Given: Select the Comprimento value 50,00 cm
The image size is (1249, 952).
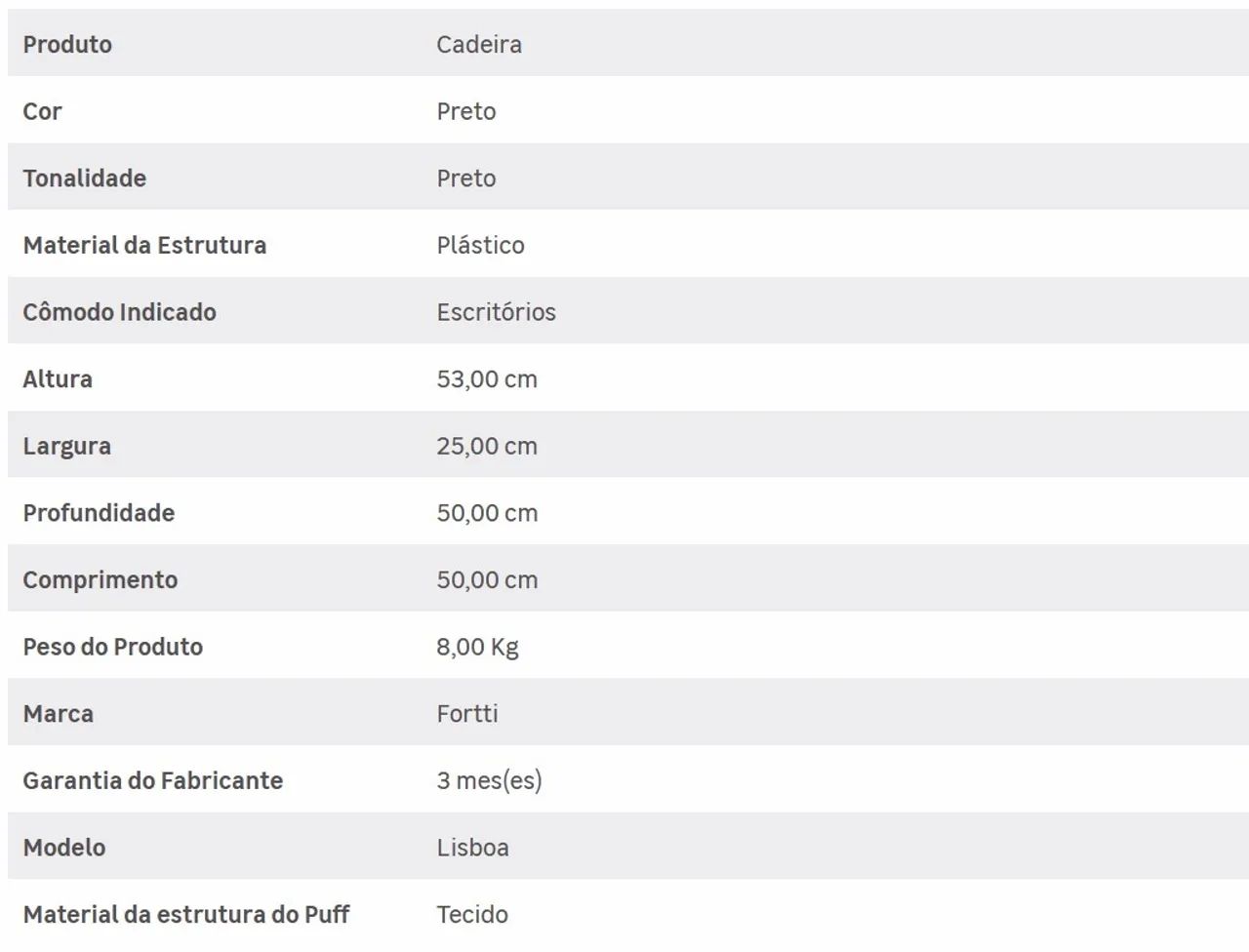Looking at the screenshot, I should [x=487, y=579].
